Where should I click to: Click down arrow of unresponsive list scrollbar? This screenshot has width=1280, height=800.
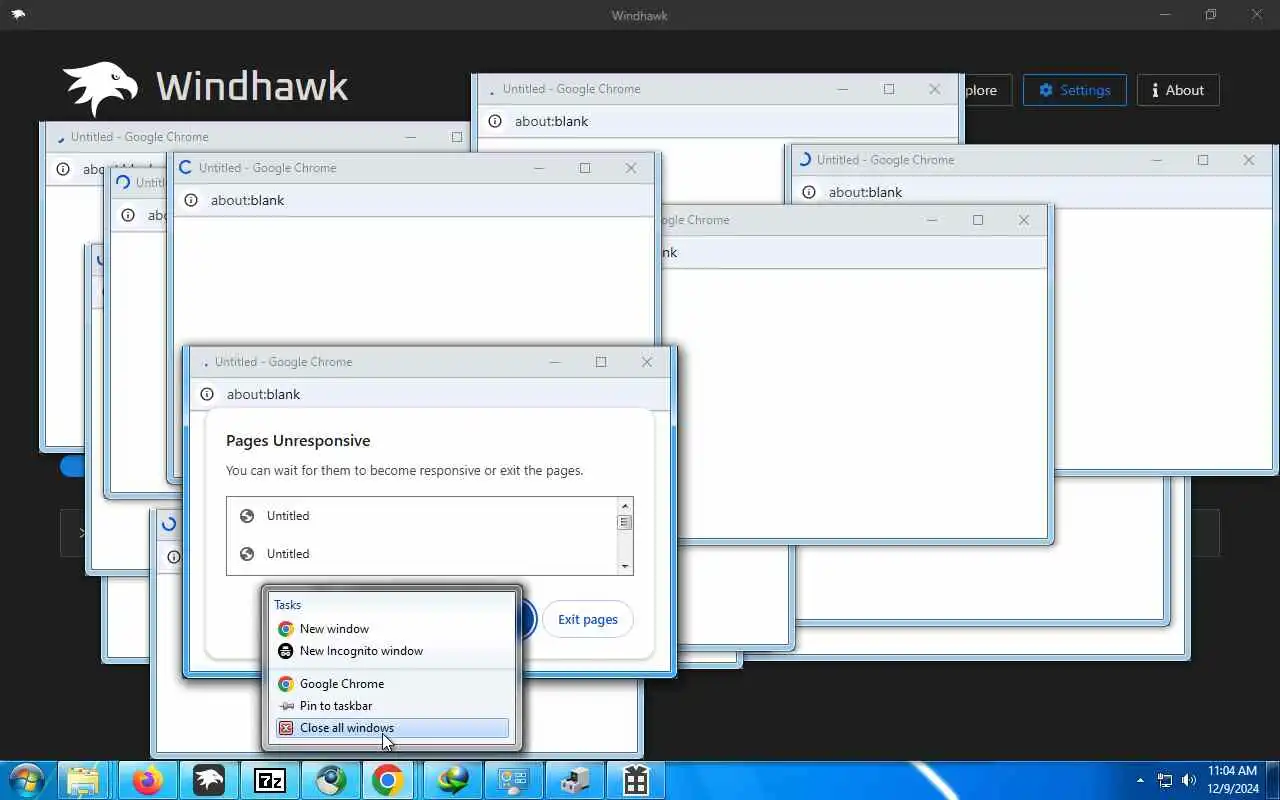(x=625, y=566)
